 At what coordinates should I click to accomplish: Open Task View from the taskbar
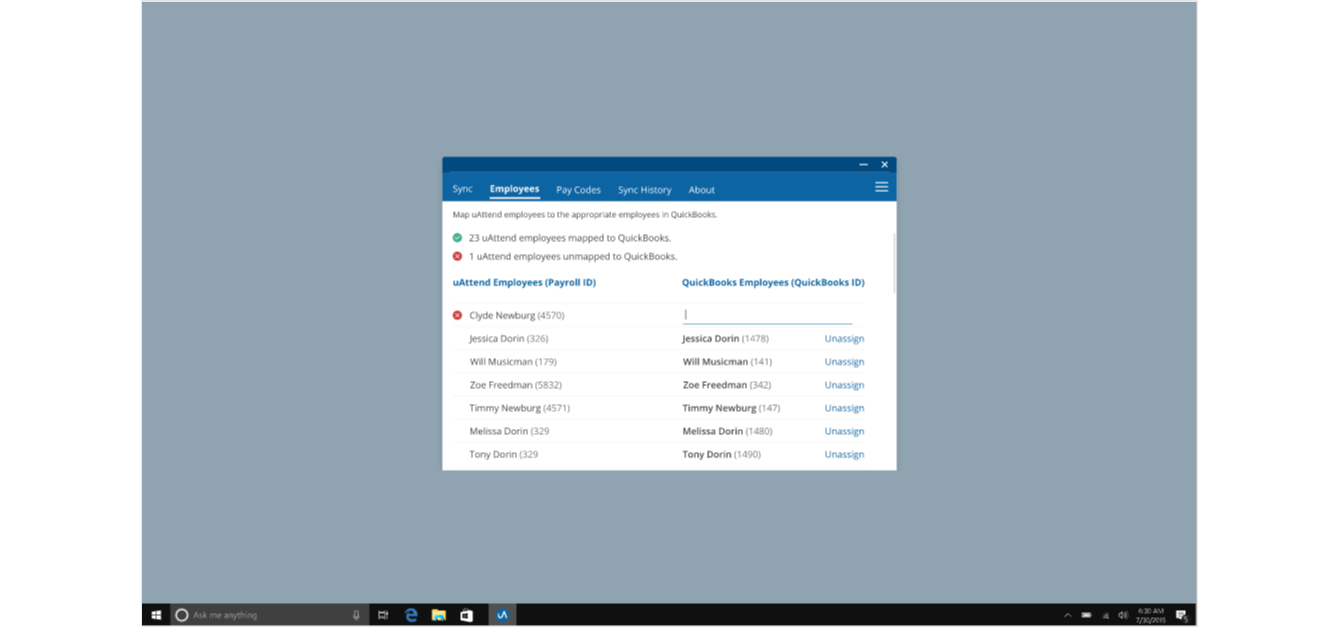[x=383, y=615]
